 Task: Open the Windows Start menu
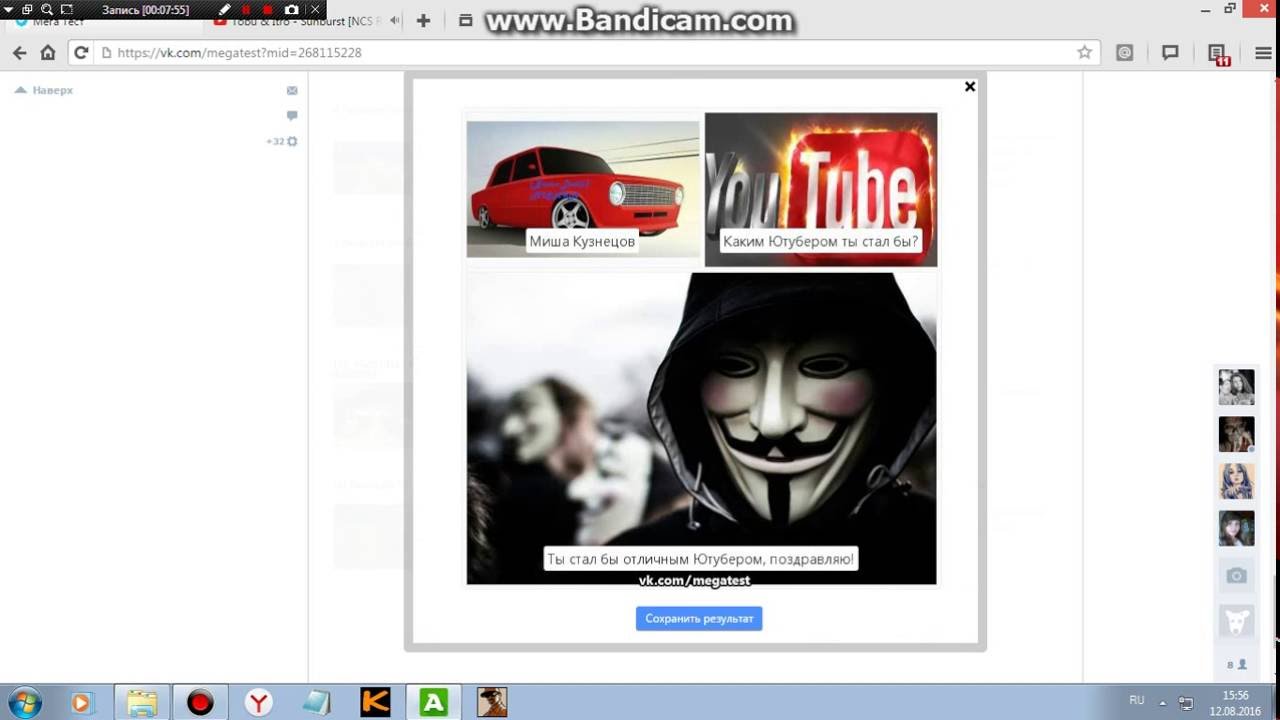[25, 702]
